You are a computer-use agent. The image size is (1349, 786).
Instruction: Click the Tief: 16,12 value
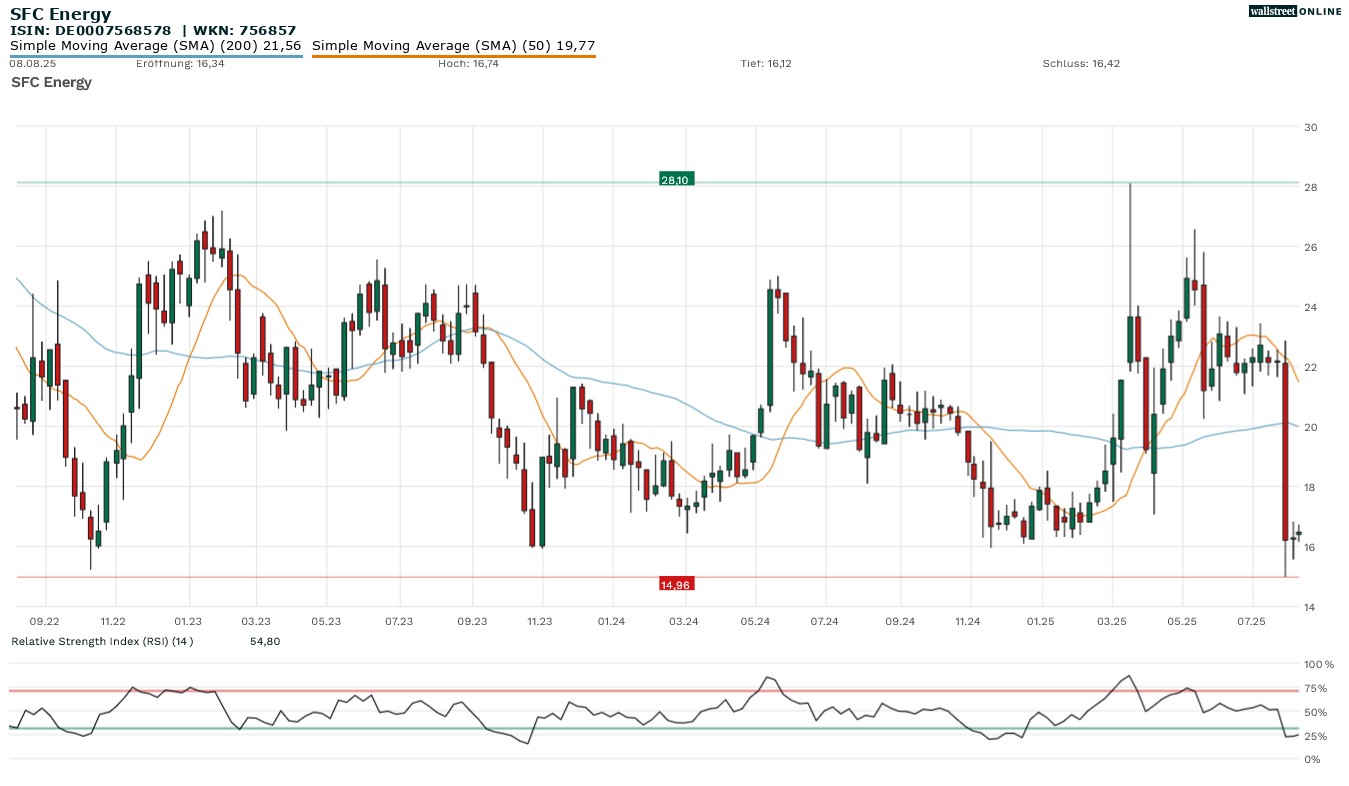(766, 64)
